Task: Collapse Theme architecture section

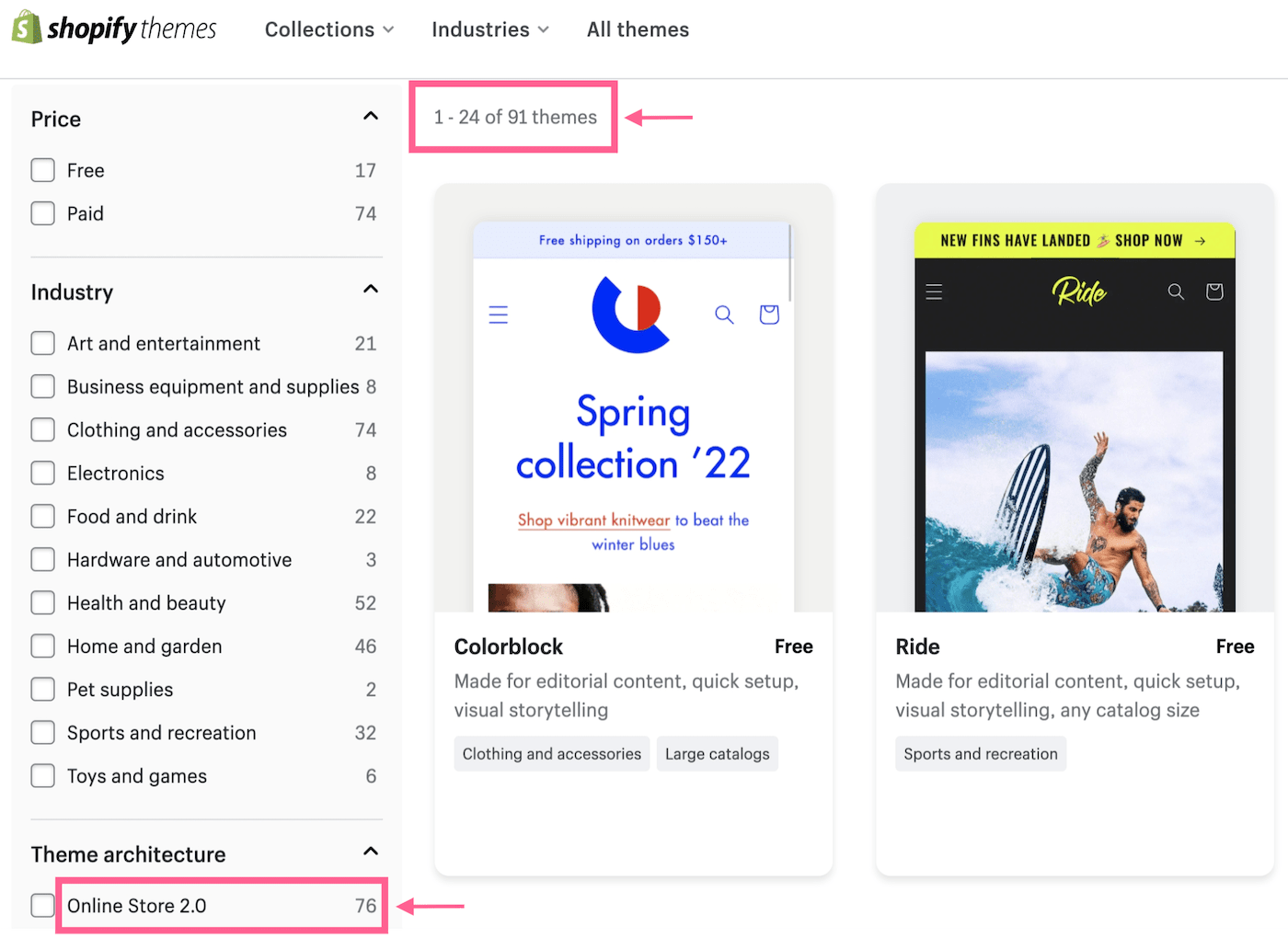Action: [x=371, y=851]
